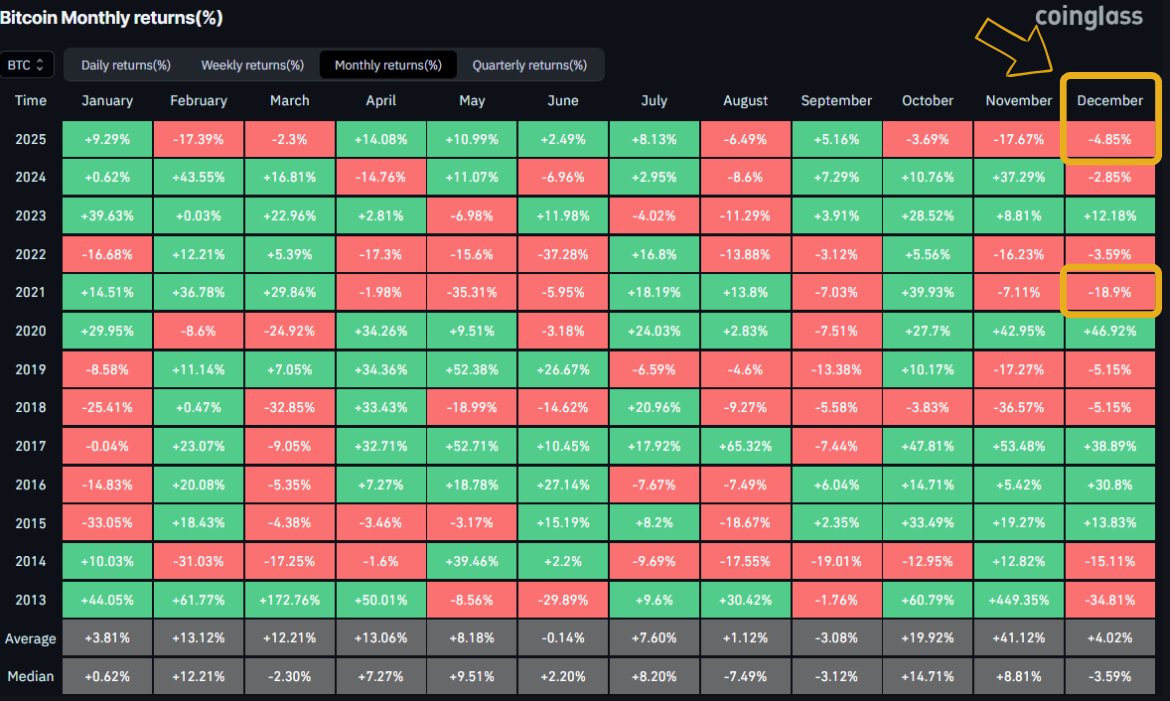
Task: Click 2021 May cell -35.31%
Action: click(472, 292)
